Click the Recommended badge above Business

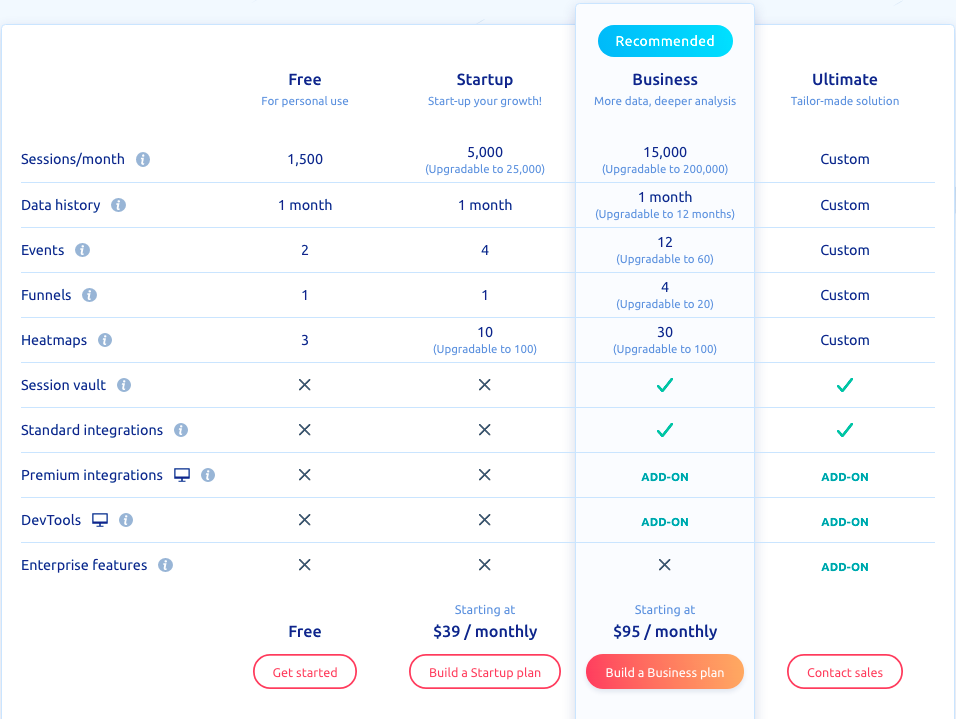click(665, 41)
